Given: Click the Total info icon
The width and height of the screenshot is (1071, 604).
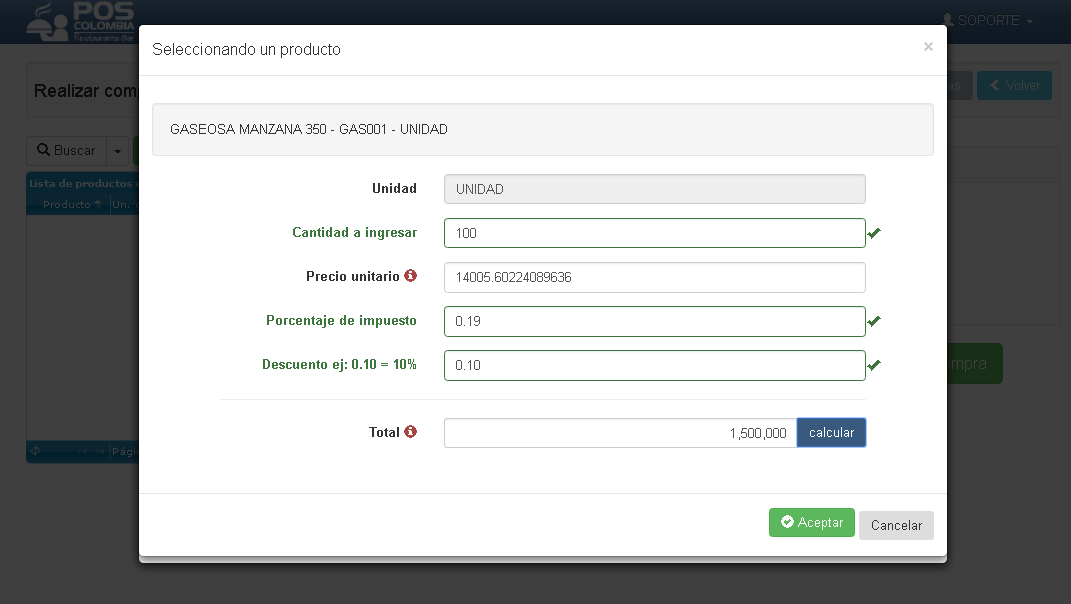Looking at the screenshot, I should click(411, 432).
